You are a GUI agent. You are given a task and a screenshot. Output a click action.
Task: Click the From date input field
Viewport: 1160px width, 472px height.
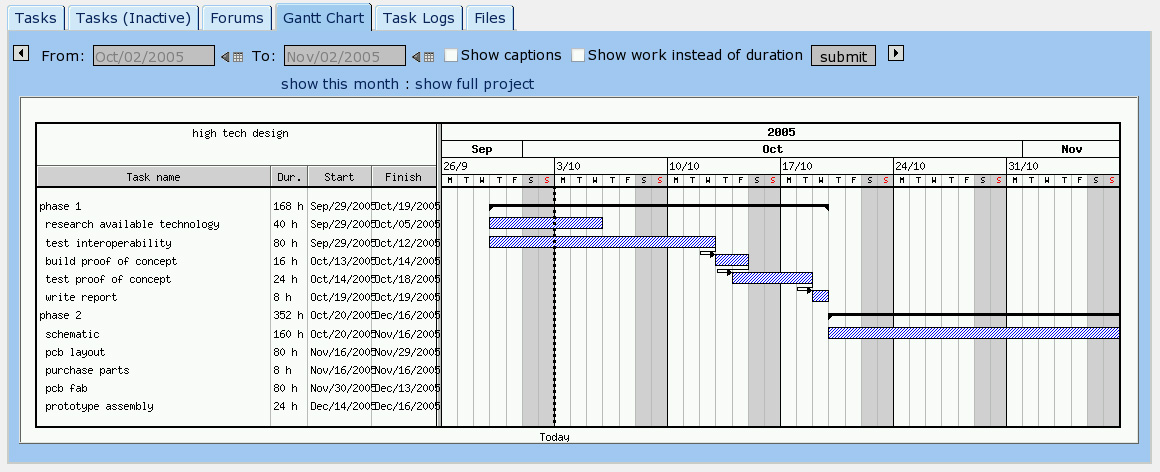(x=154, y=56)
